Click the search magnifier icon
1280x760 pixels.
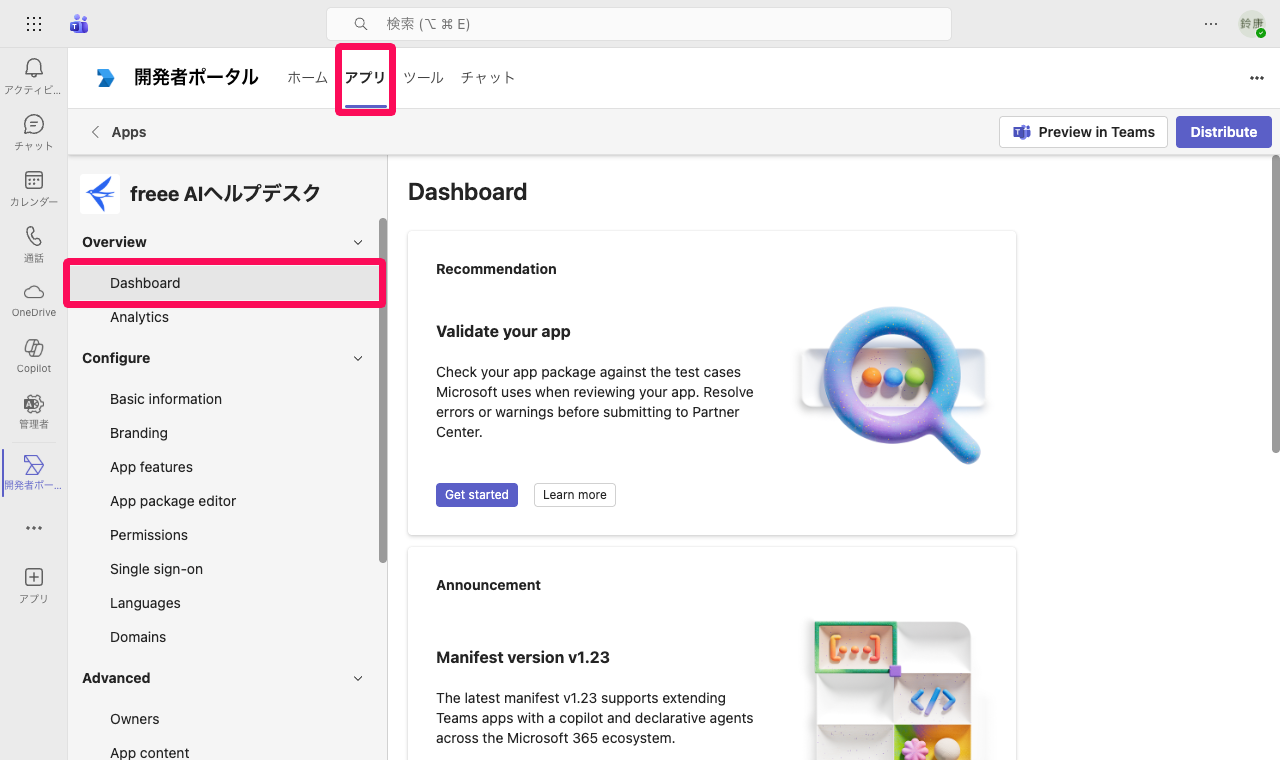(361, 24)
